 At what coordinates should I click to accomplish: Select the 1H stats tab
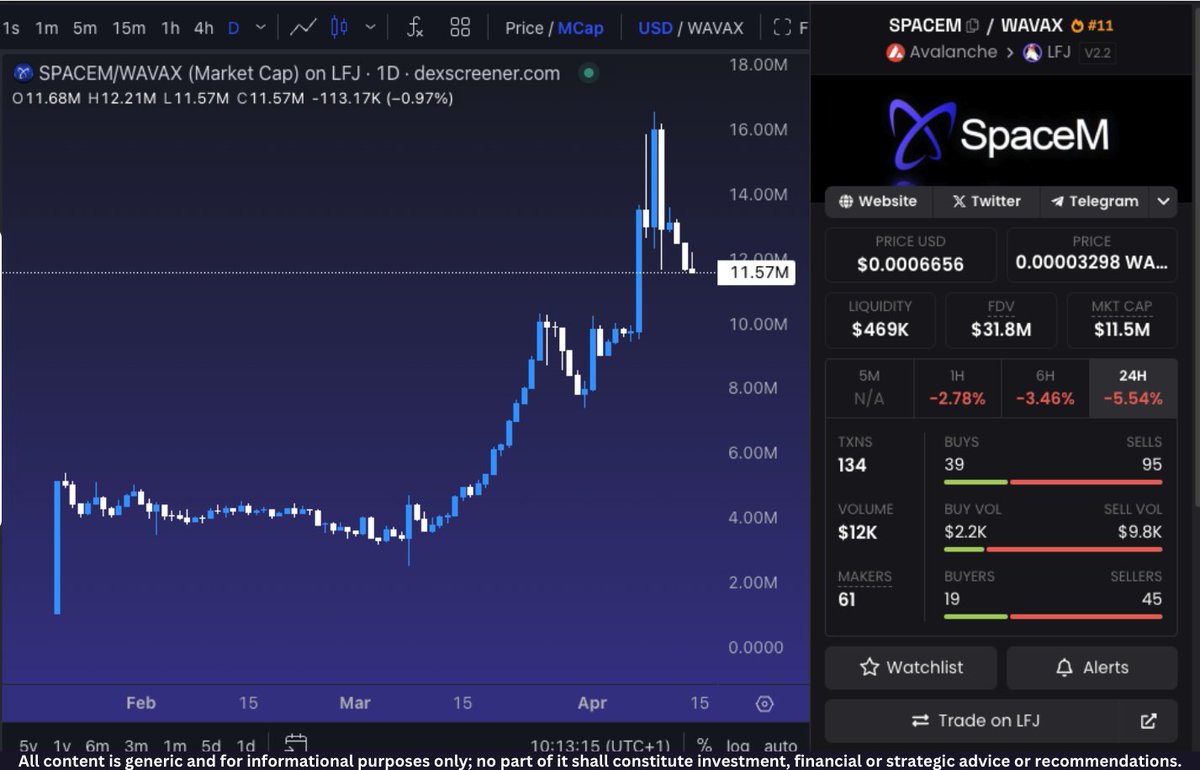957,388
